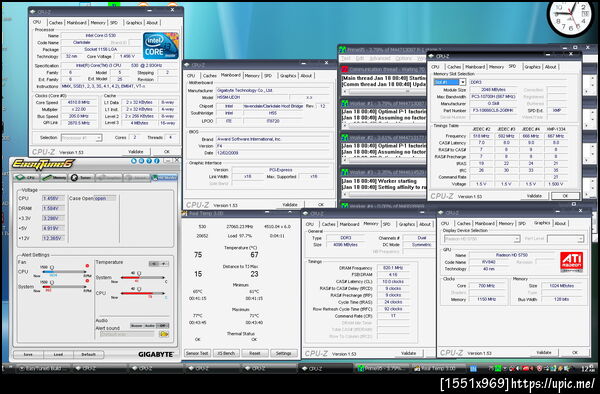Click Validate in the SPD CPU-Z window
The height and width of the screenshot is (394, 600).
(534, 195)
